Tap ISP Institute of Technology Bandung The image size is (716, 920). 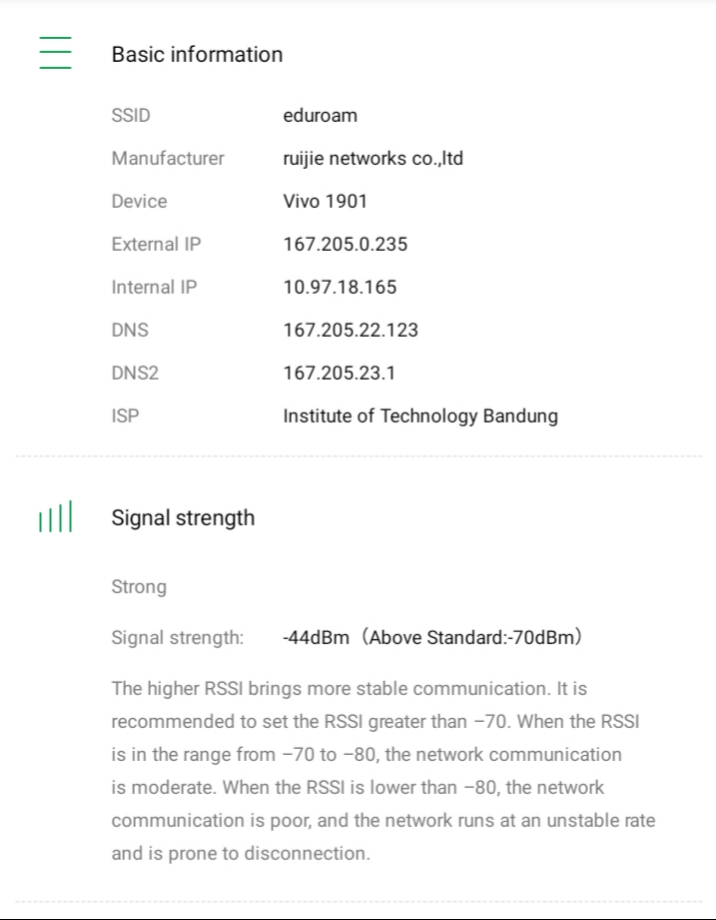tap(420, 416)
